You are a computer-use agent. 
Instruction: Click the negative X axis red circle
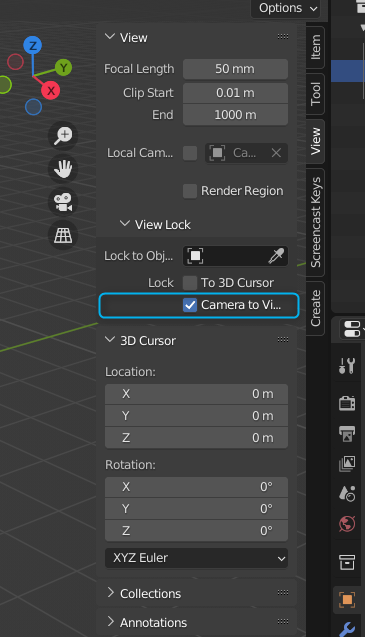coord(15,62)
